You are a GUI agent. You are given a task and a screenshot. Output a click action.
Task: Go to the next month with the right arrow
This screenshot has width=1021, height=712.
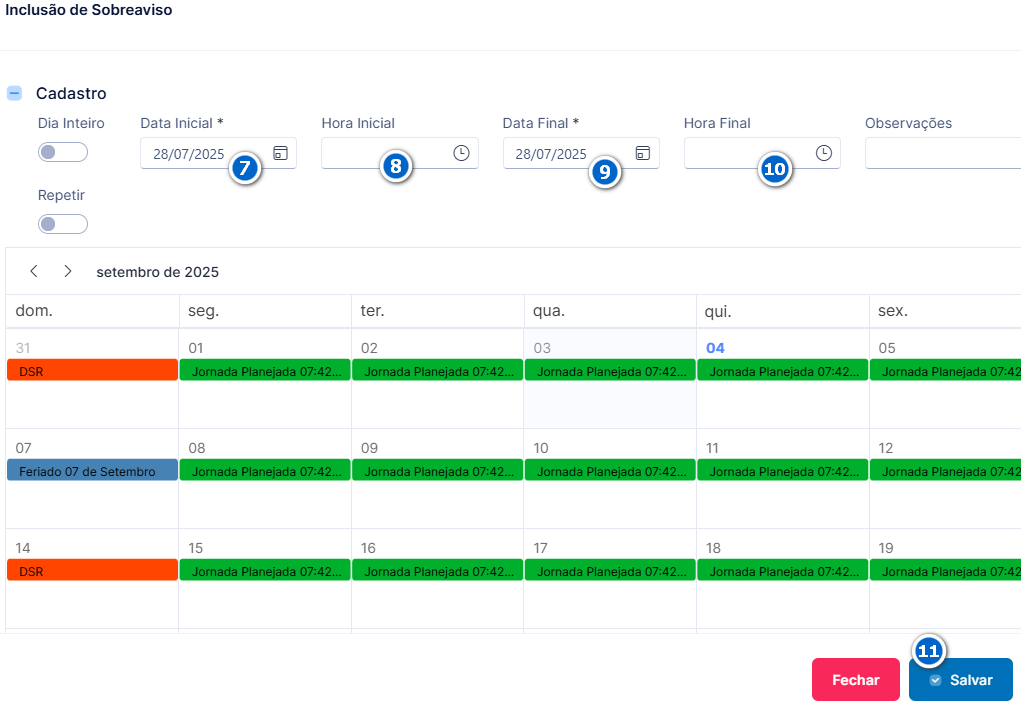68,271
